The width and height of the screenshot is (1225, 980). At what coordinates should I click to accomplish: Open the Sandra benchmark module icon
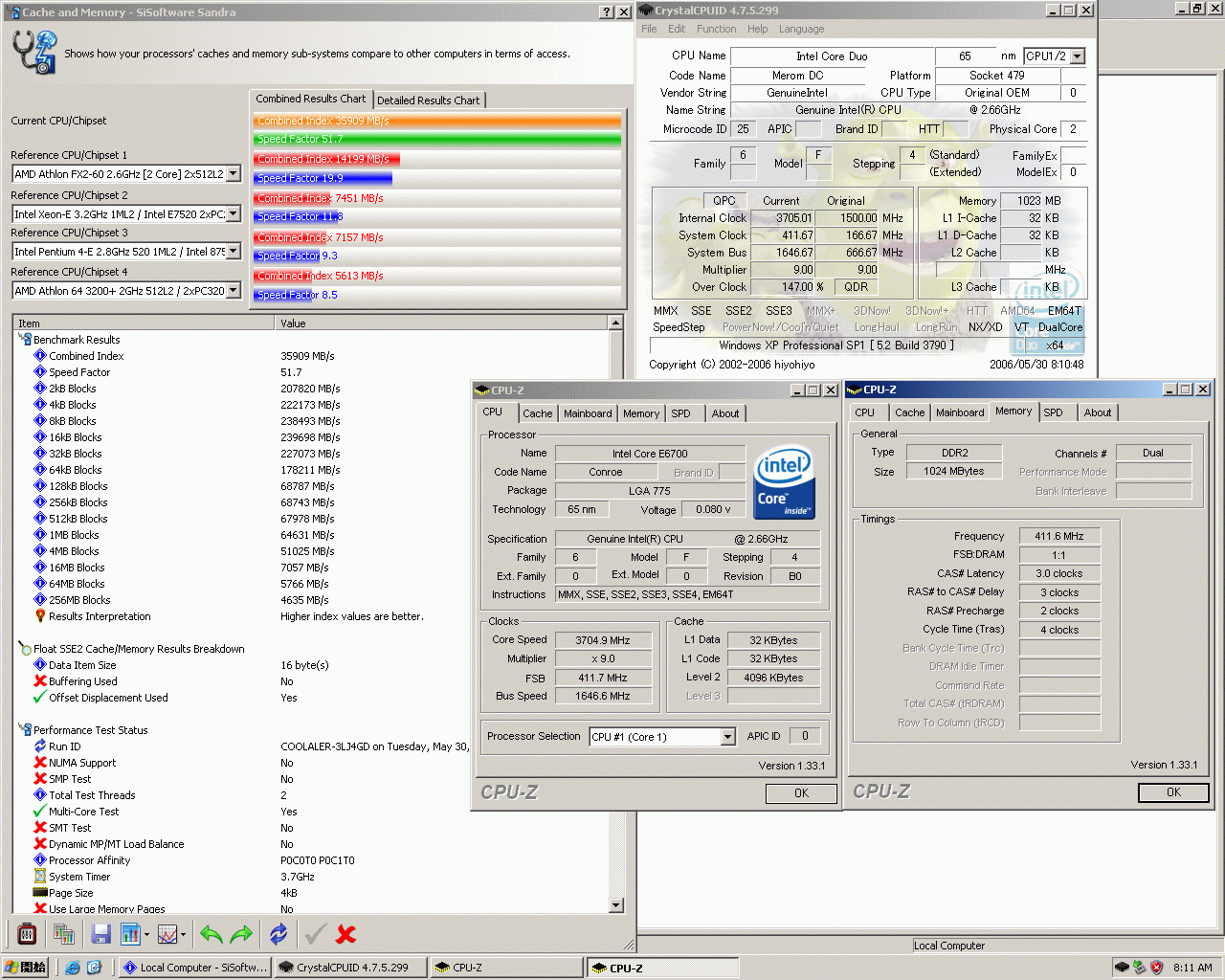(26, 933)
